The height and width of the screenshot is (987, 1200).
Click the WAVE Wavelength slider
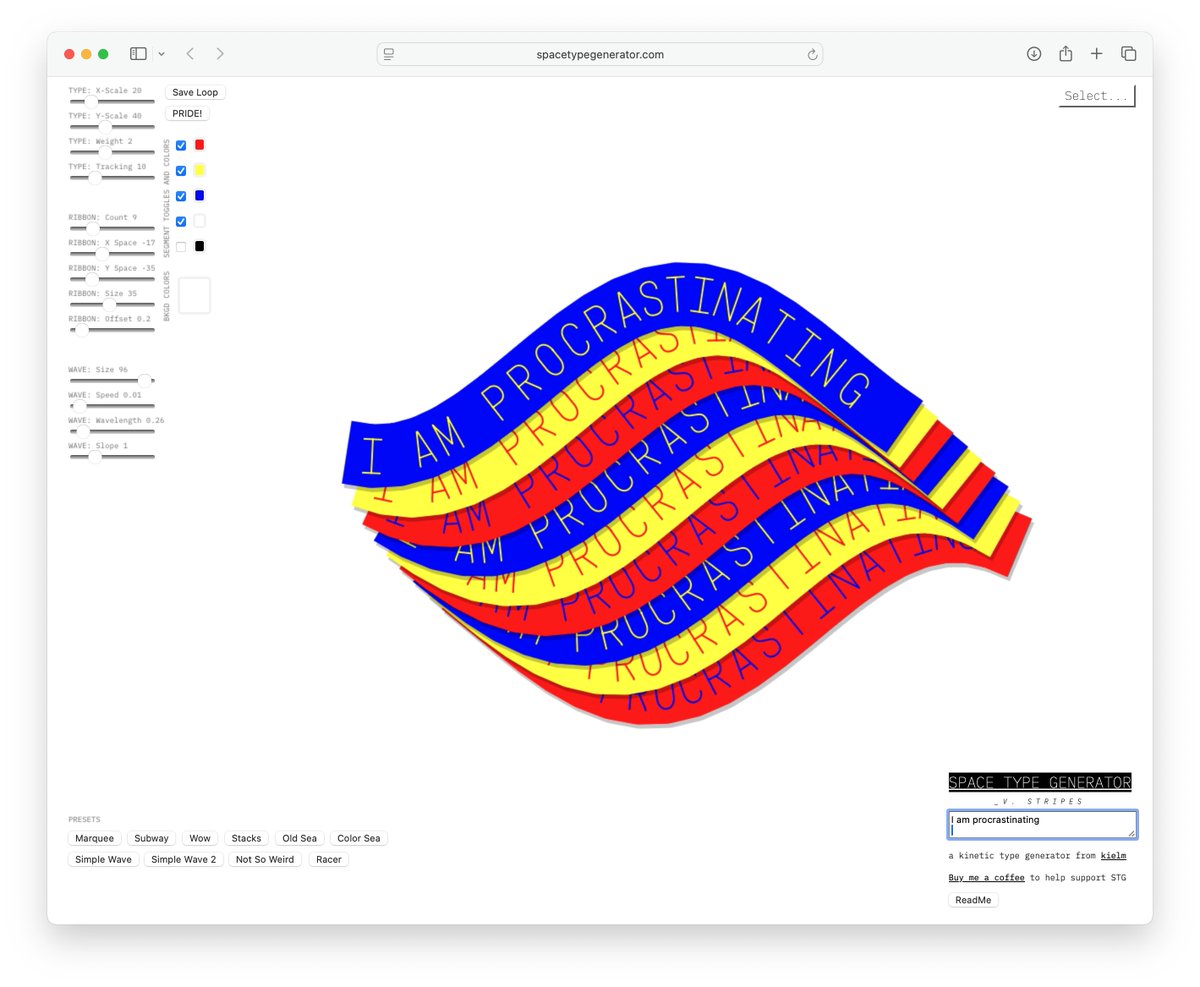point(112,431)
